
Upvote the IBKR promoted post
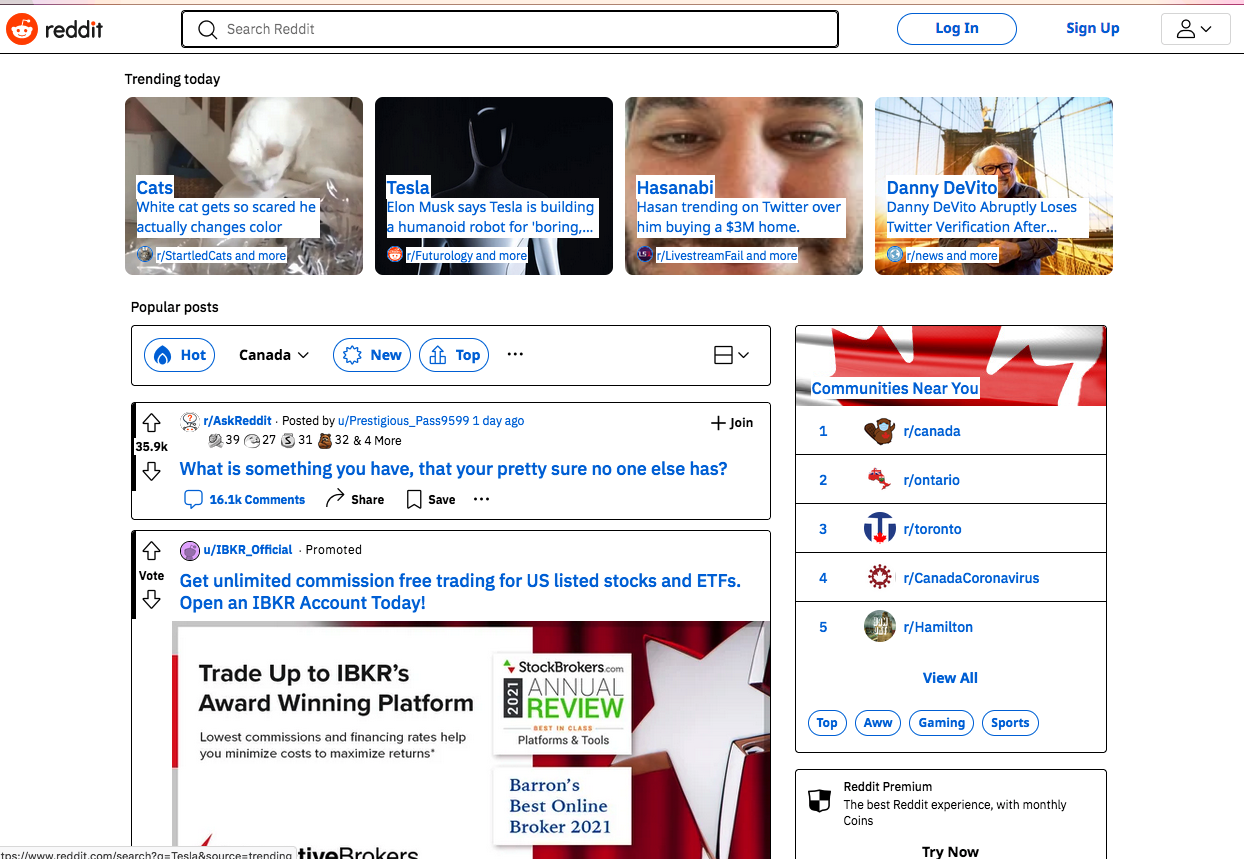point(151,551)
